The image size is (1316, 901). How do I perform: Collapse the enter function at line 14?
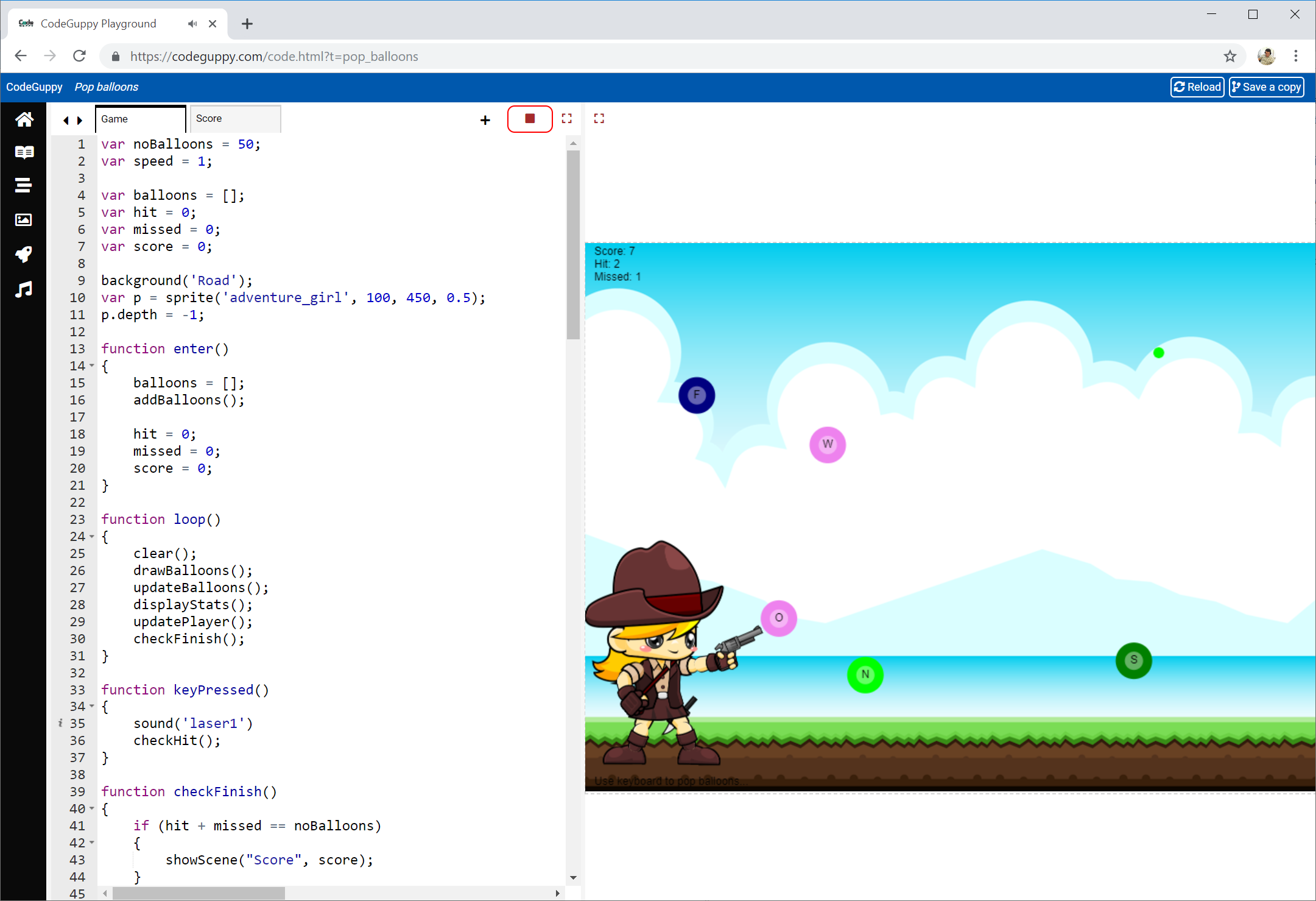pyautogui.click(x=92, y=366)
